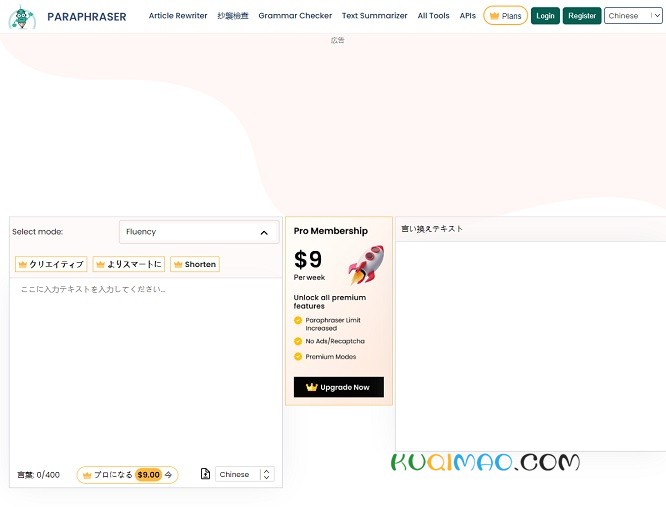
Task: Open the Chinese language selector below input
Action: click(x=245, y=474)
